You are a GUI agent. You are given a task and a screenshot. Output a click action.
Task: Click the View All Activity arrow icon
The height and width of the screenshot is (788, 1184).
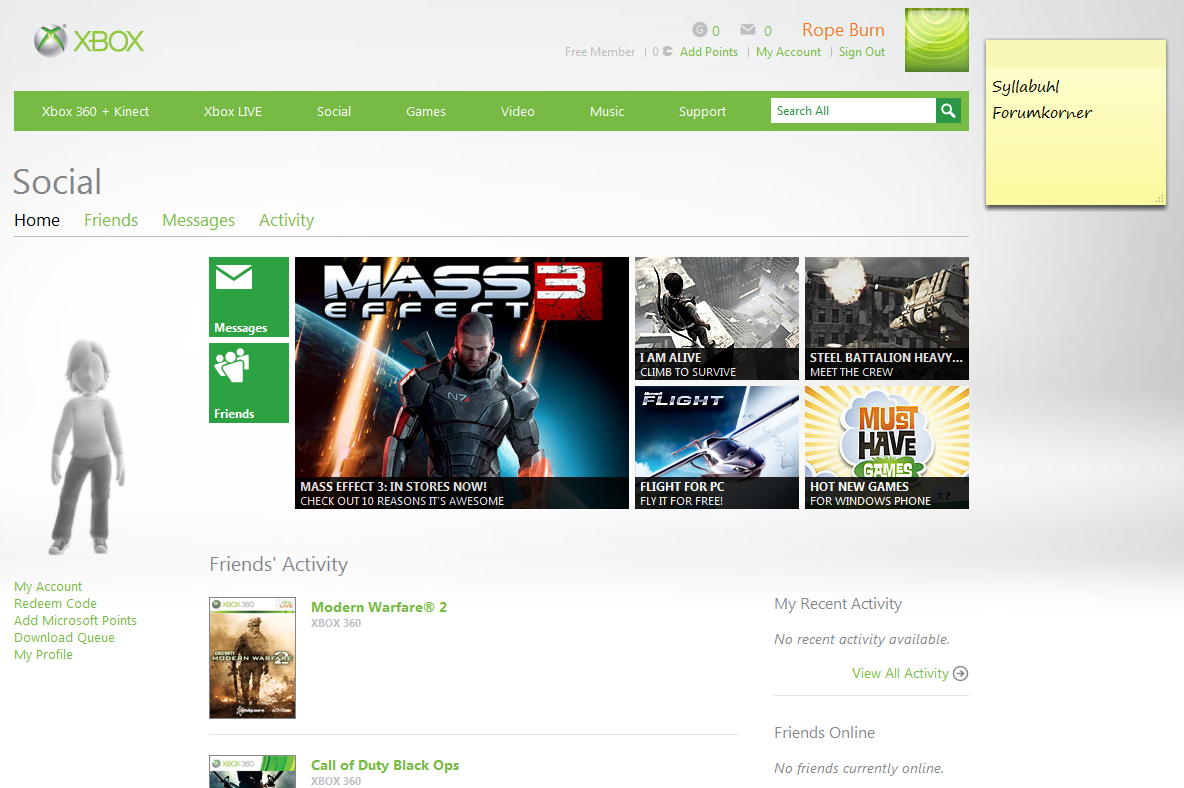pyautogui.click(x=960, y=673)
